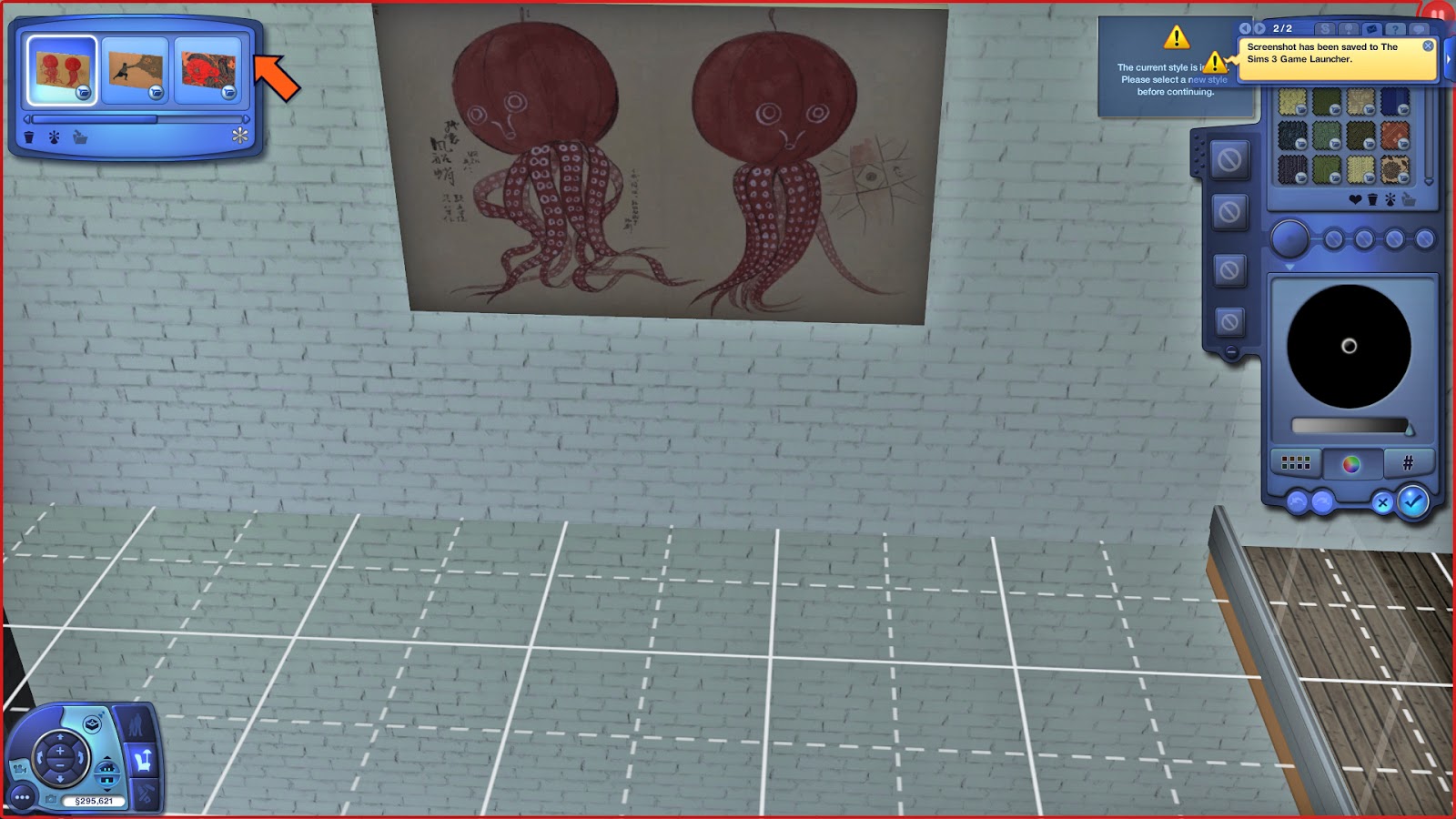Open the lightbulb hints tab

1349,29
